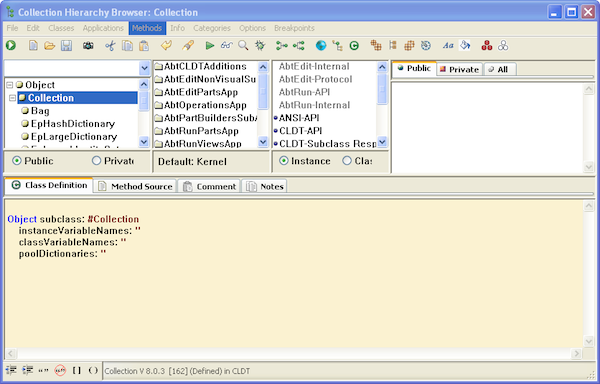Click the yellow undo arrow icon
Screen dimensions: 600x384
pos(166,46)
